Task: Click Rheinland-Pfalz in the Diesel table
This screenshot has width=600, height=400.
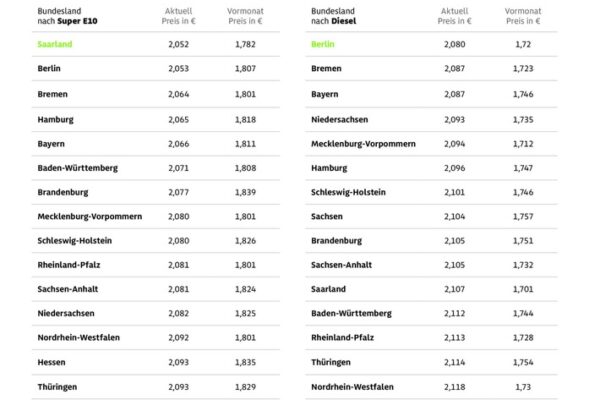Action: point(342,337)
